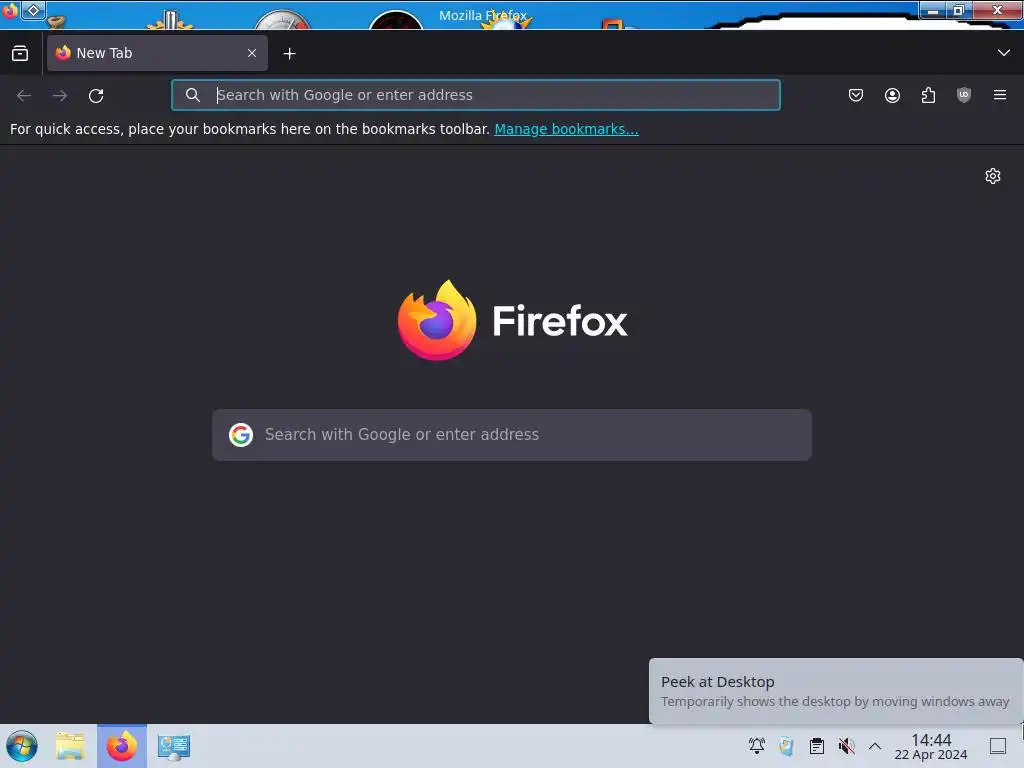
Task: Open the Firefox account menu
Action: (892, 95)
